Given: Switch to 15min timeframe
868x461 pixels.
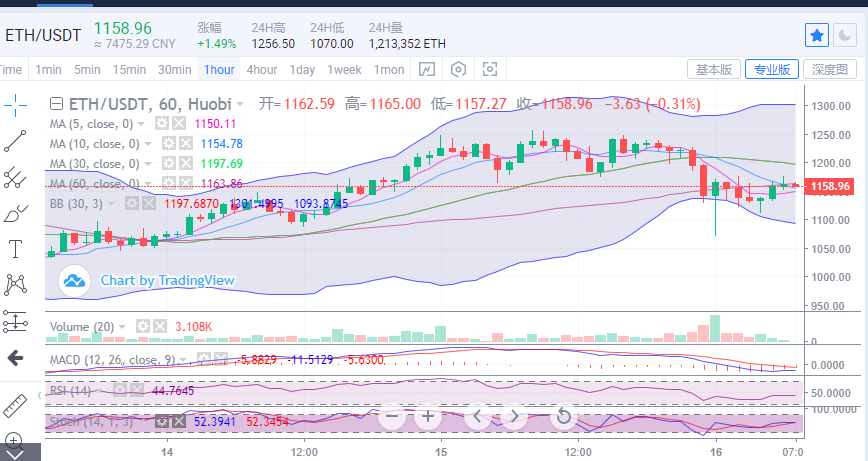Looking at the screenshot, I should (x=130, y=70).
